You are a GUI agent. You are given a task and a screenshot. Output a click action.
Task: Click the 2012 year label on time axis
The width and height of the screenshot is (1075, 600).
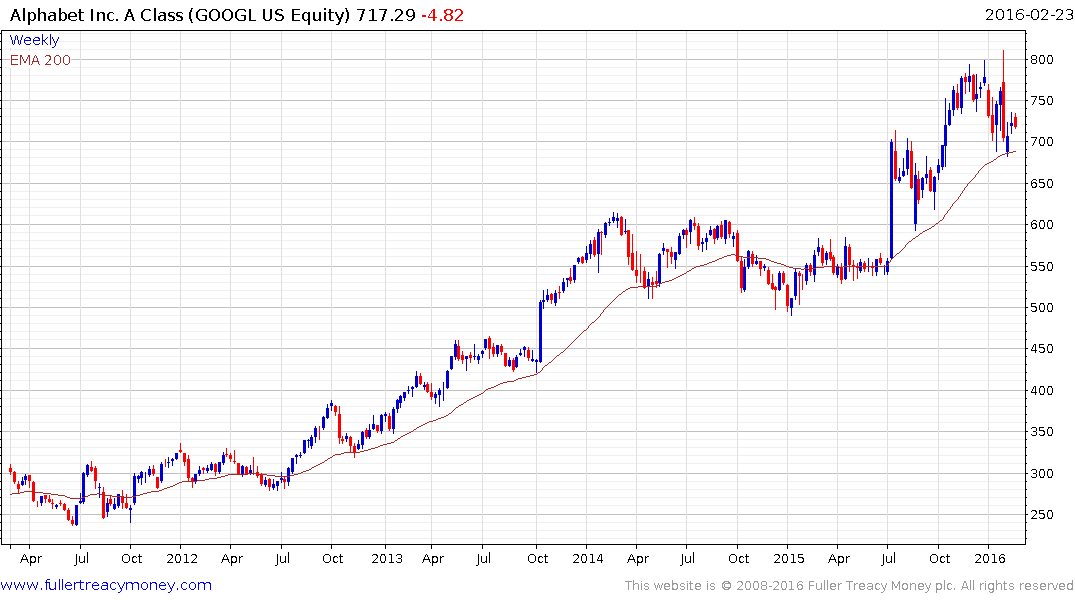point(182,559)
